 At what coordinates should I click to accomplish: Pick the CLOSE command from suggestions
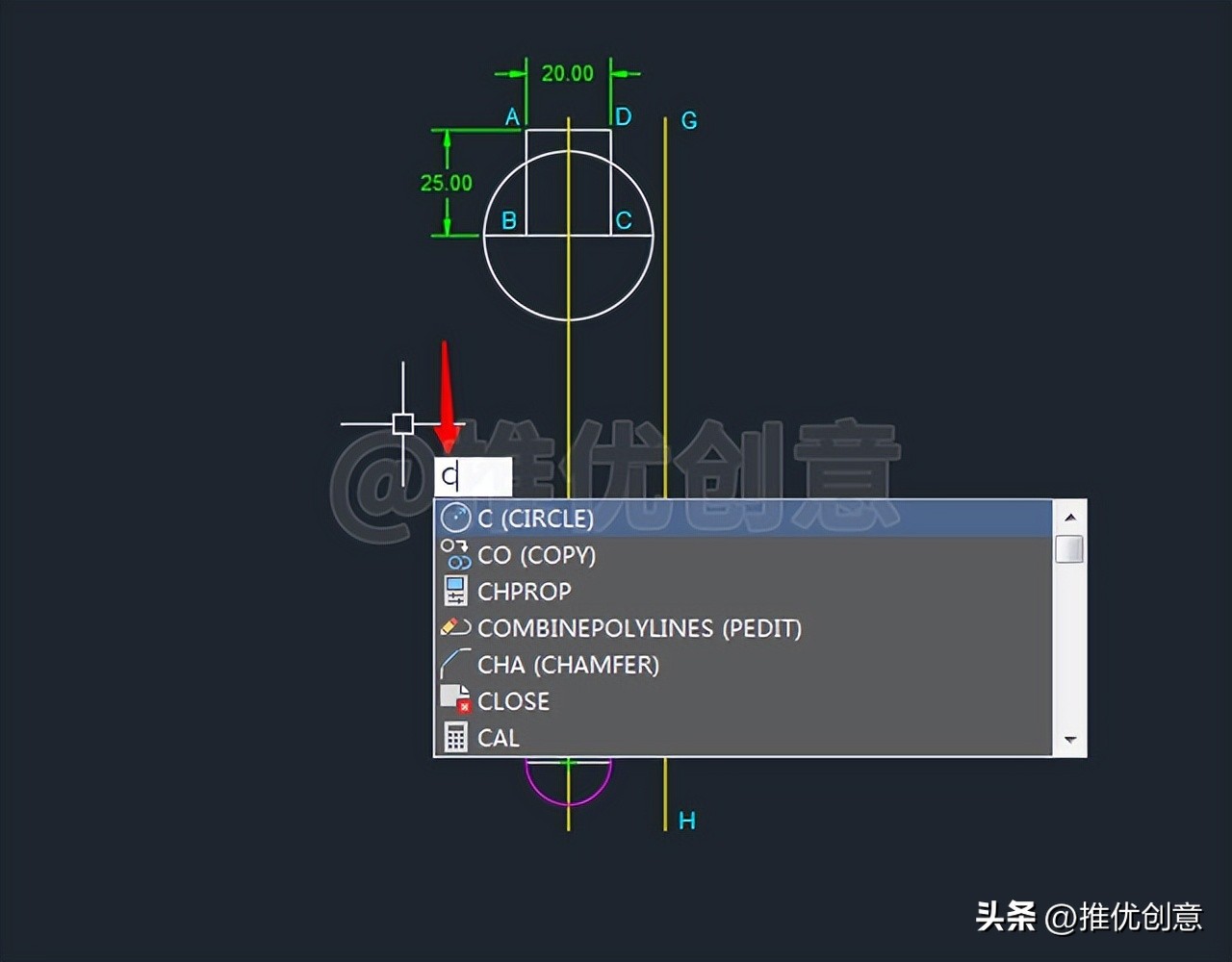tap(514, 700)
